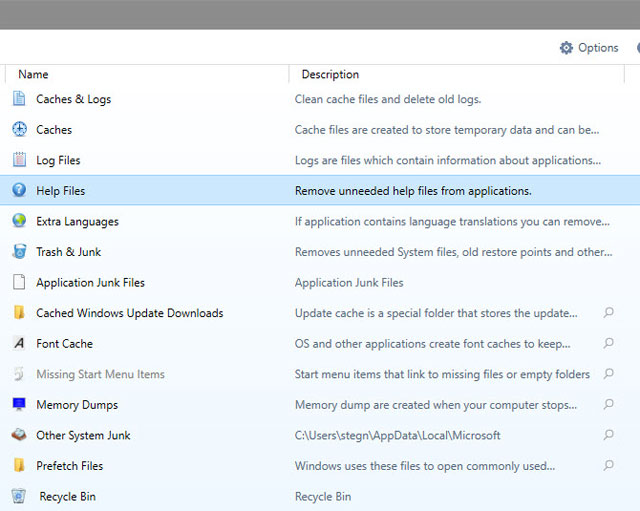Viewport: 640px width, 511px height.
Task: Click the Recycle Bin icon
Action: (19, 496)
